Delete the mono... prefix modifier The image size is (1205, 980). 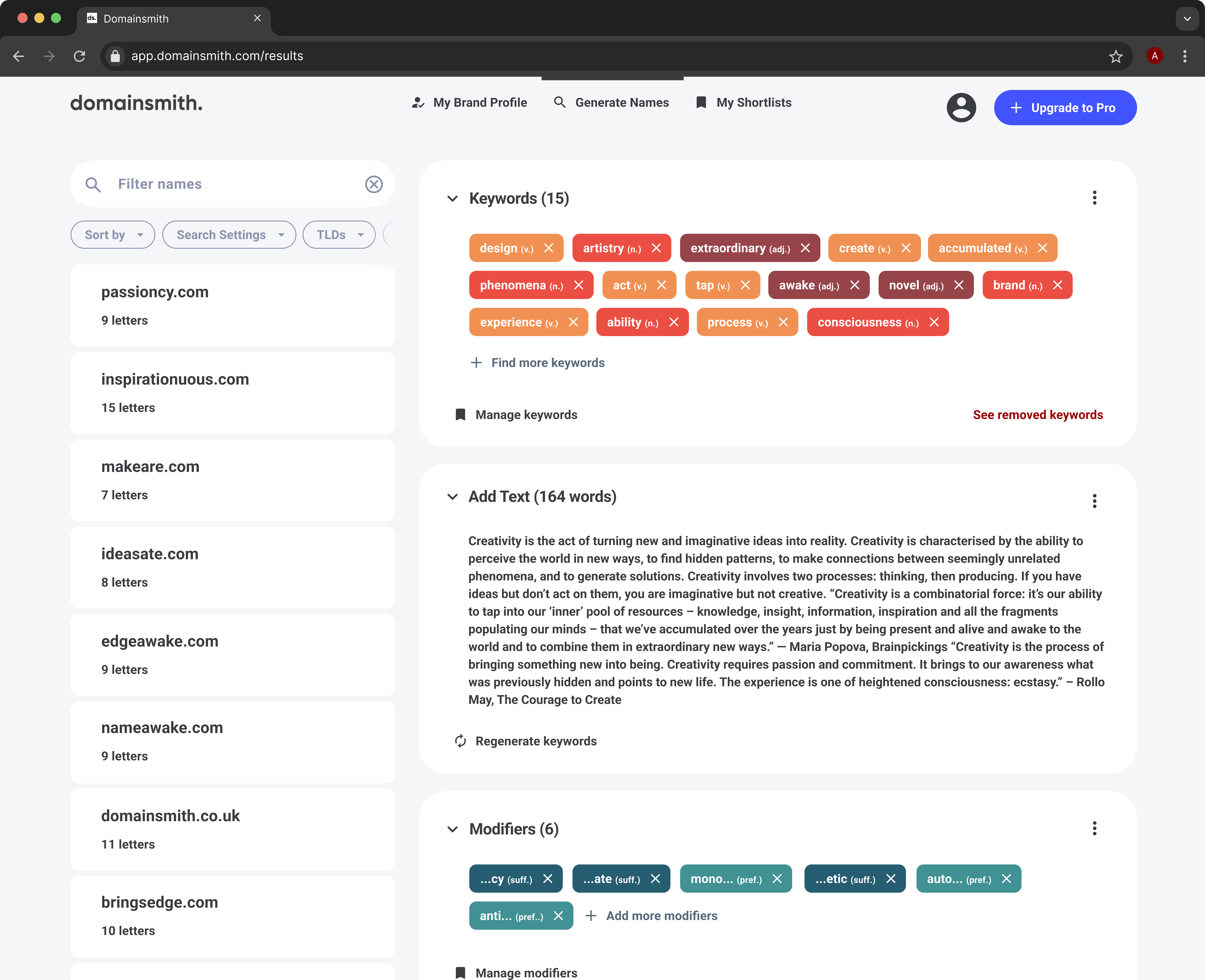pos(777,879)
